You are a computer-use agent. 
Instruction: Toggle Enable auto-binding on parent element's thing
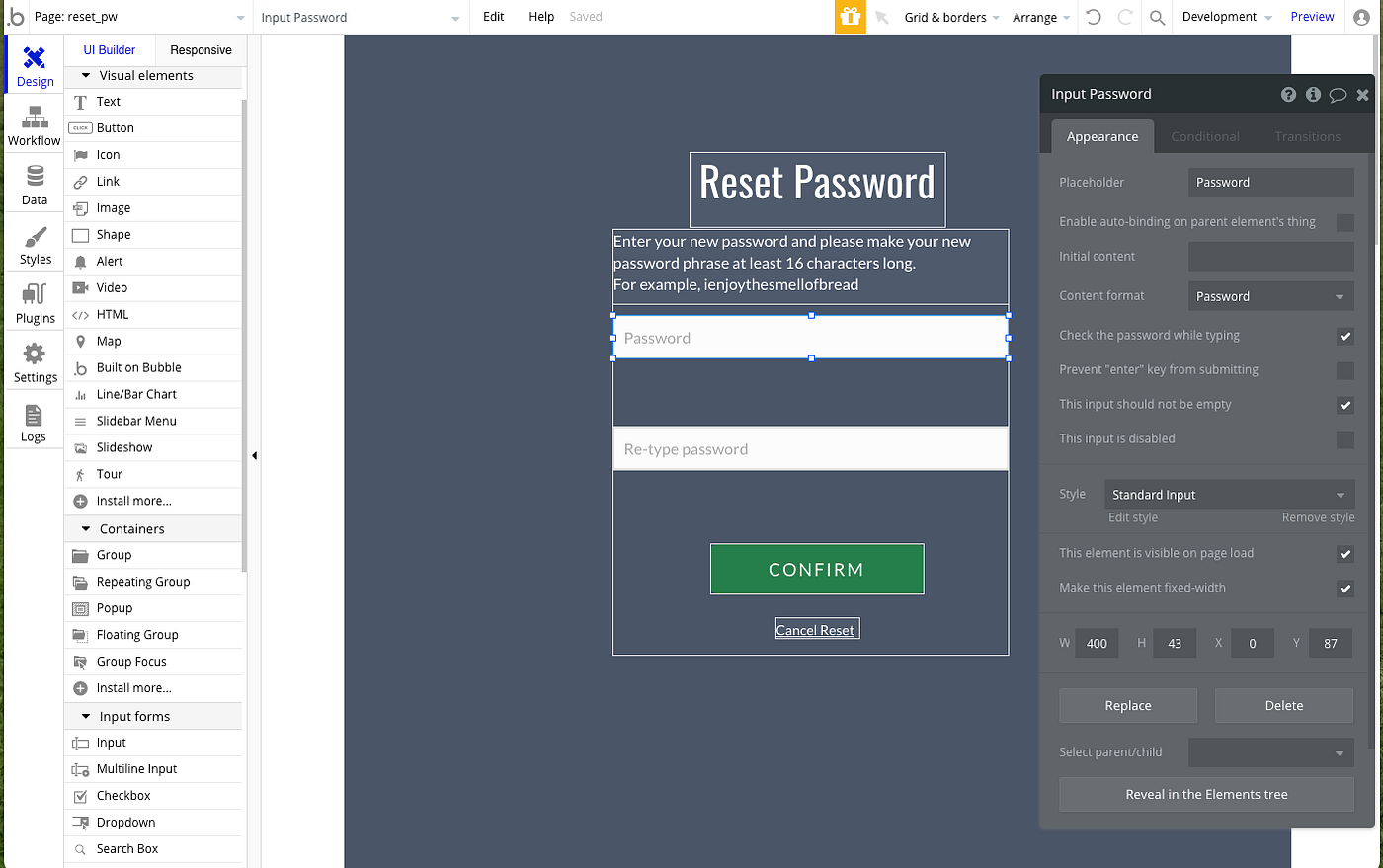[1344, 223]
